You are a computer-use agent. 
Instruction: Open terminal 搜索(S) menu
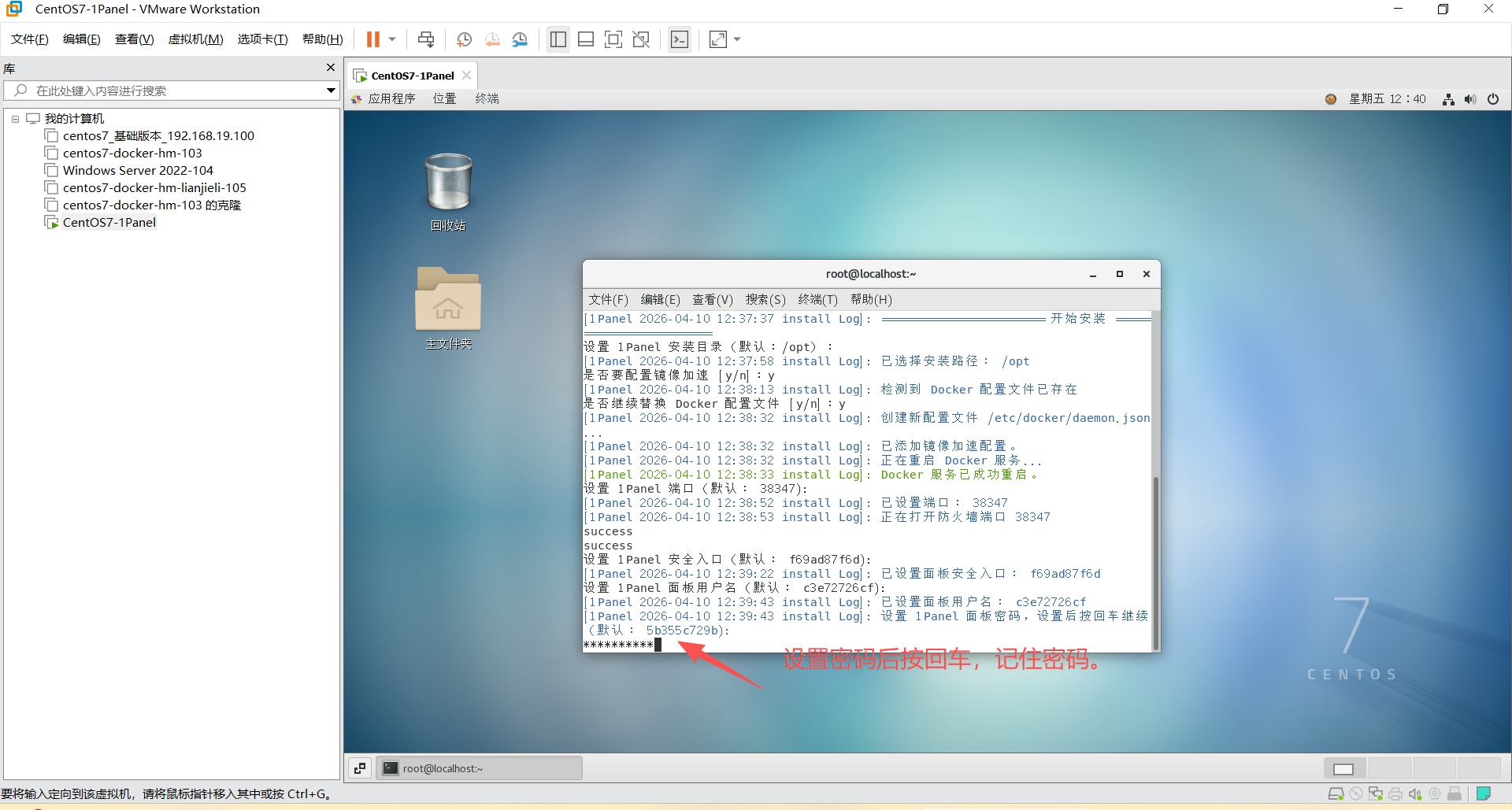[765, 300]
